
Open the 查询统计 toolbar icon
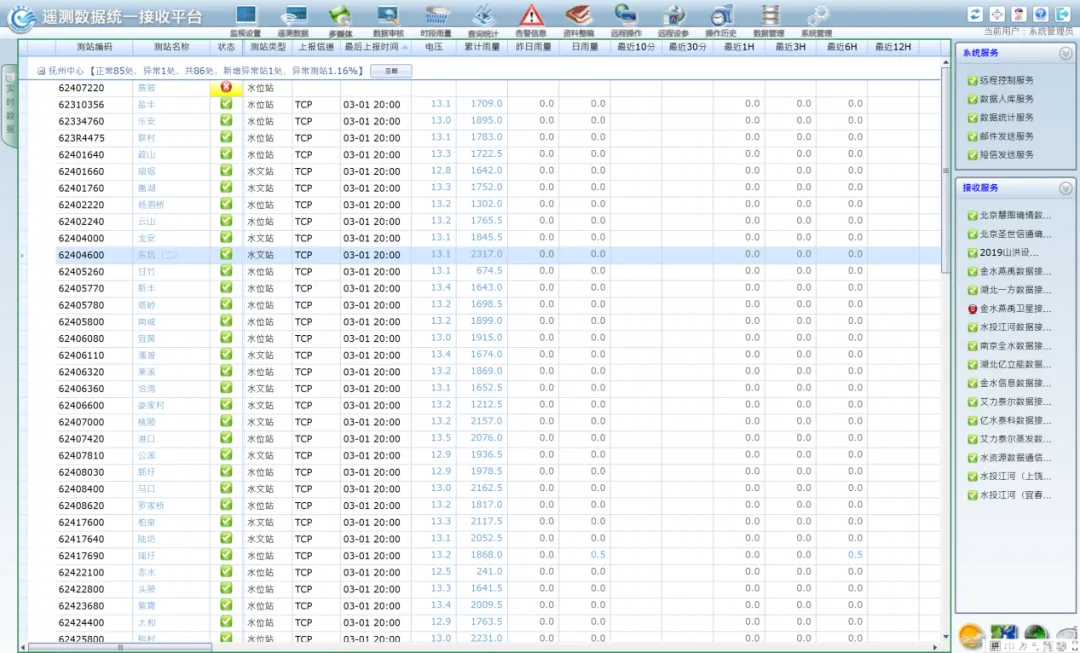tap(484, 15)
